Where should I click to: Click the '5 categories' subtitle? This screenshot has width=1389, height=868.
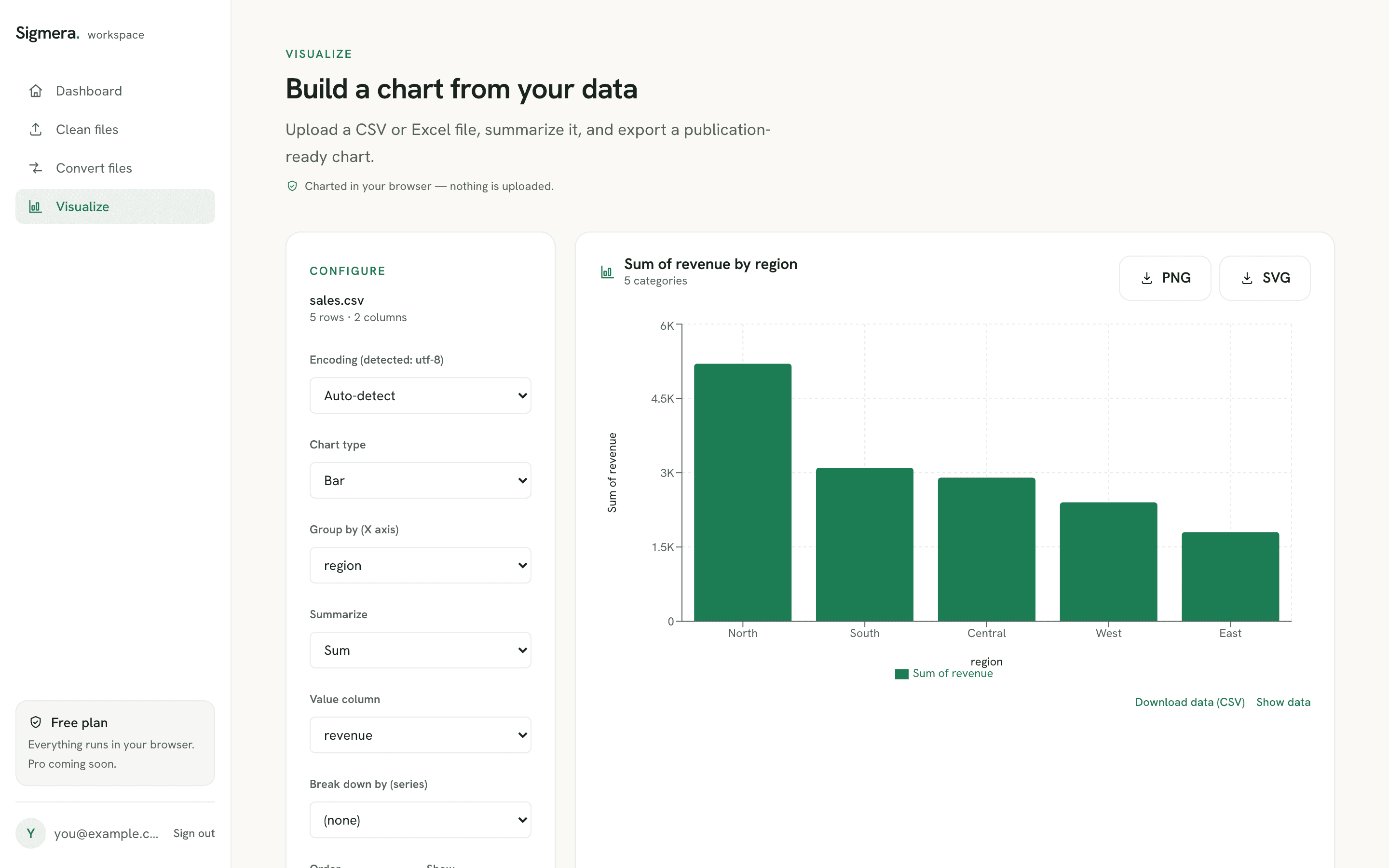click(655, 281)
